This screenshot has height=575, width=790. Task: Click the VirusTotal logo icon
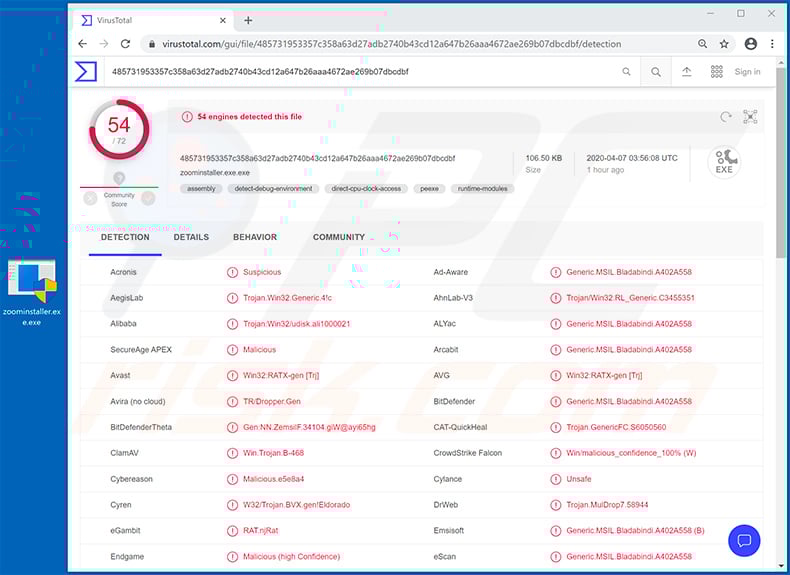point(86,72)
